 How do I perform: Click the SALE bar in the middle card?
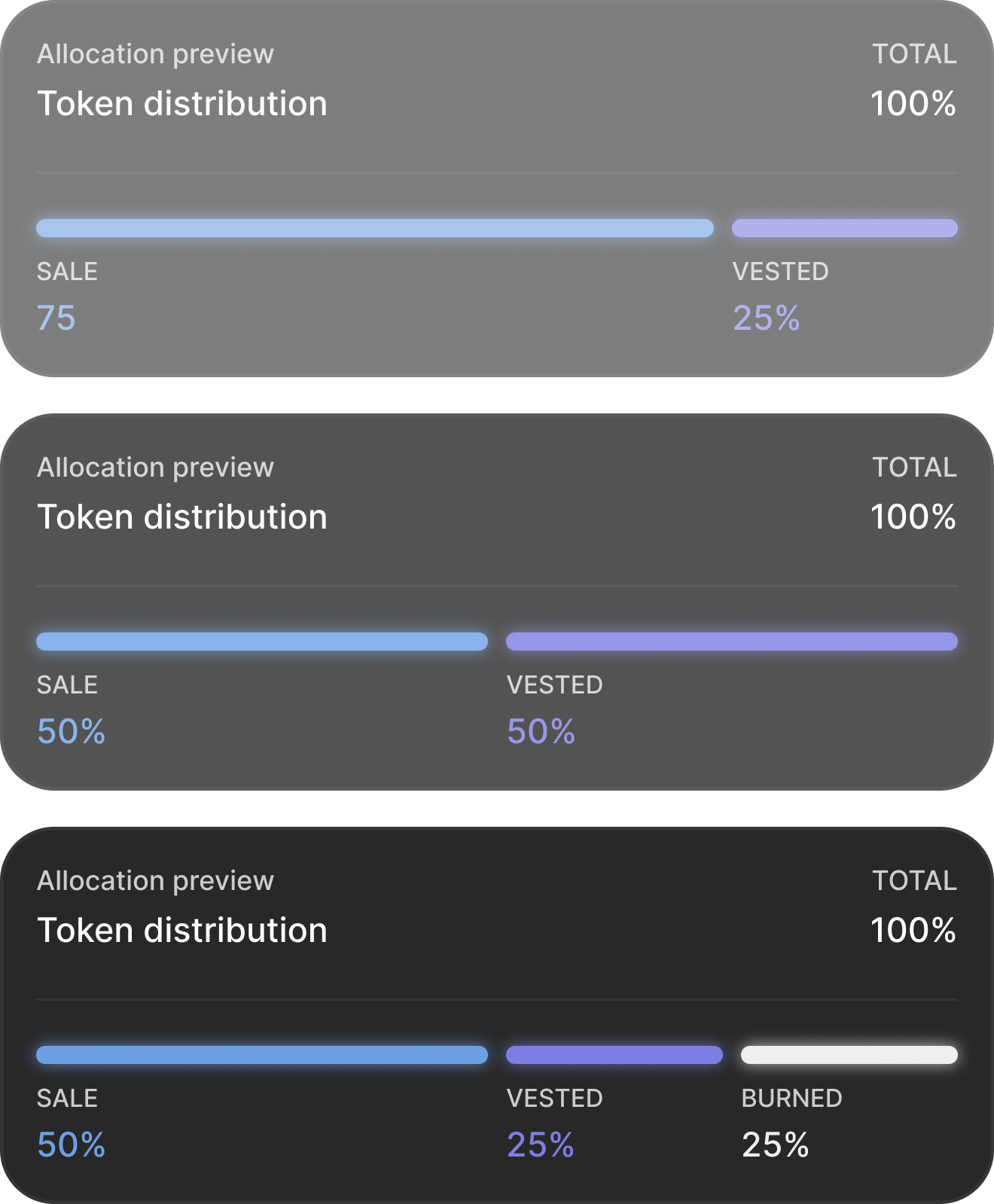(x=262, y=642)
